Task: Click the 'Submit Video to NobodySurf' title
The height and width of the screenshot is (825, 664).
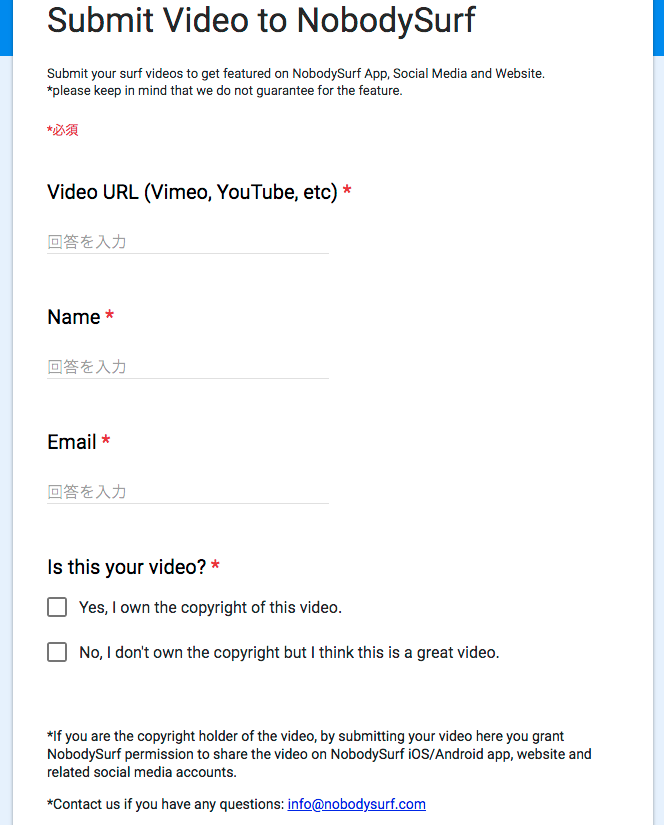Action: tap(261, 21)
